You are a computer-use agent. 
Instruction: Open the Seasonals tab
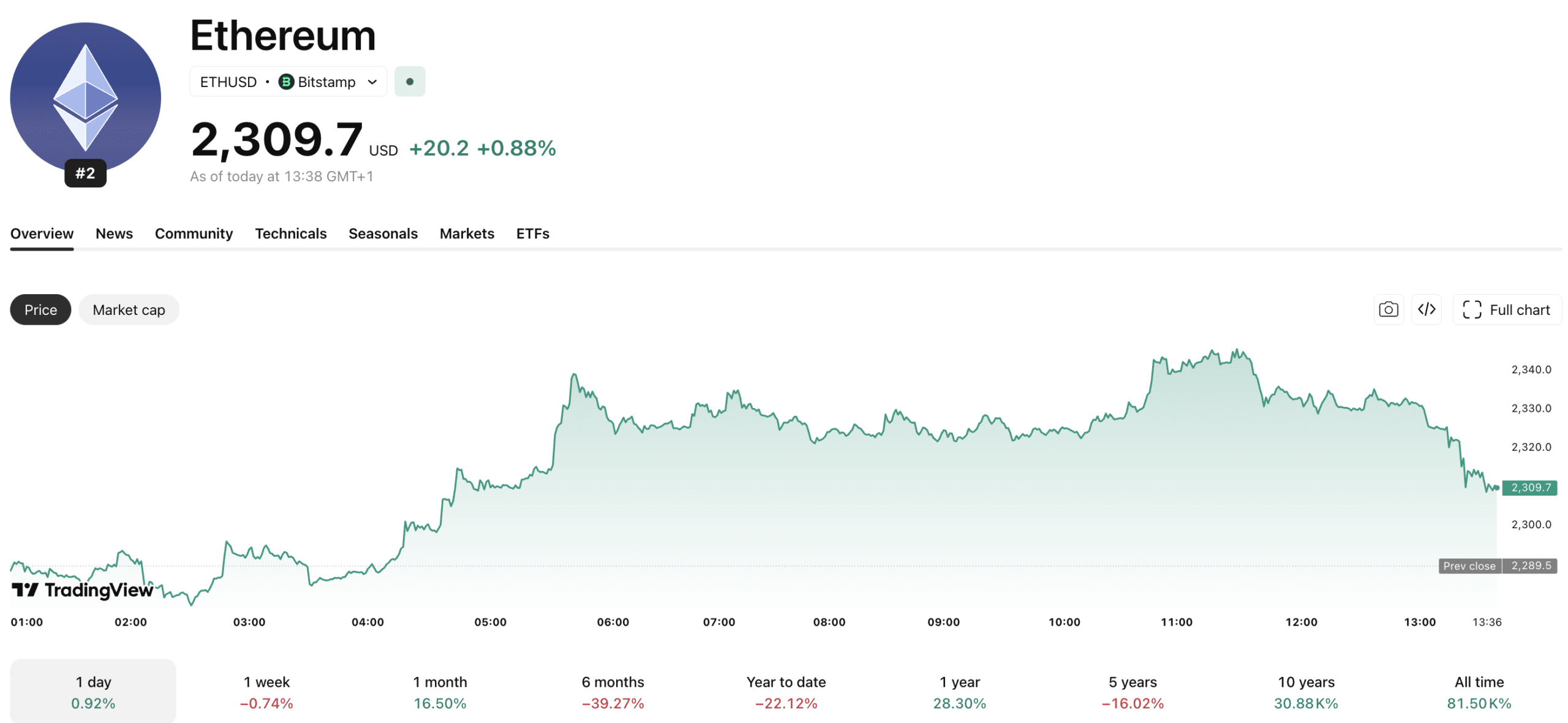[x=382, y=233]
